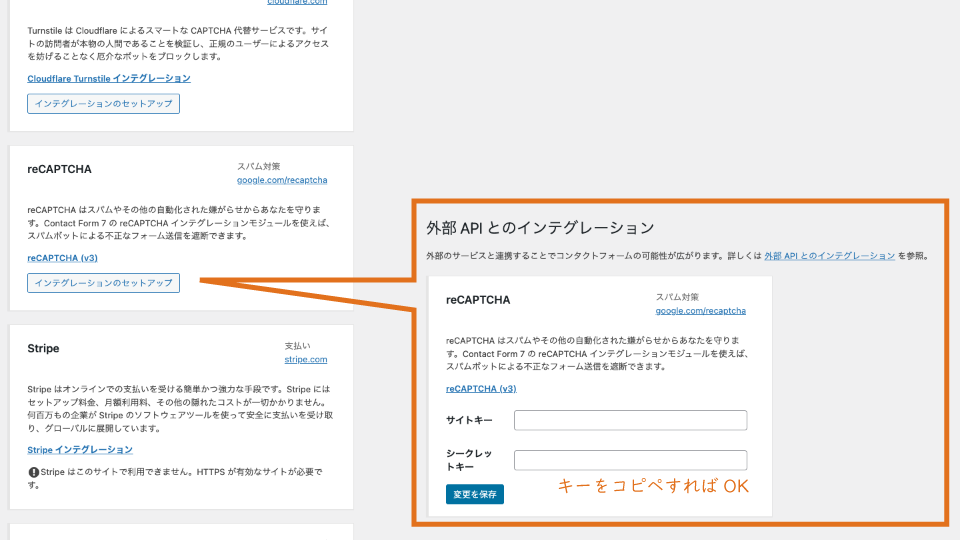
Task: Open the Stripe インテグレーション link
Action: point(80,449)
